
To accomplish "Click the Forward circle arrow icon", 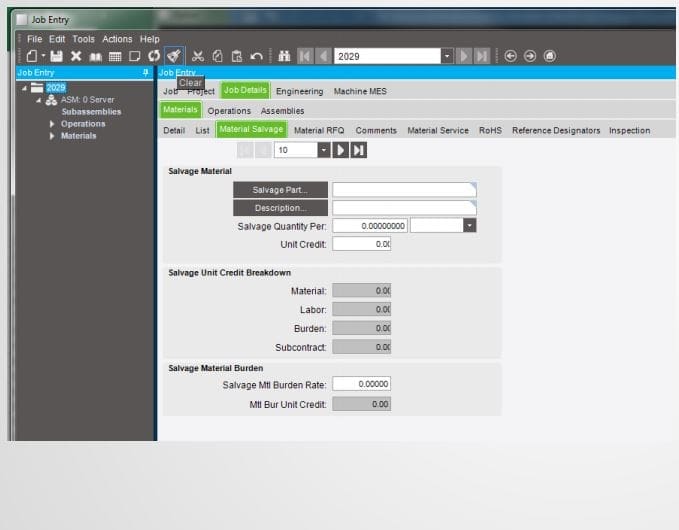I will pyautogui.click(x=530, y=56).
